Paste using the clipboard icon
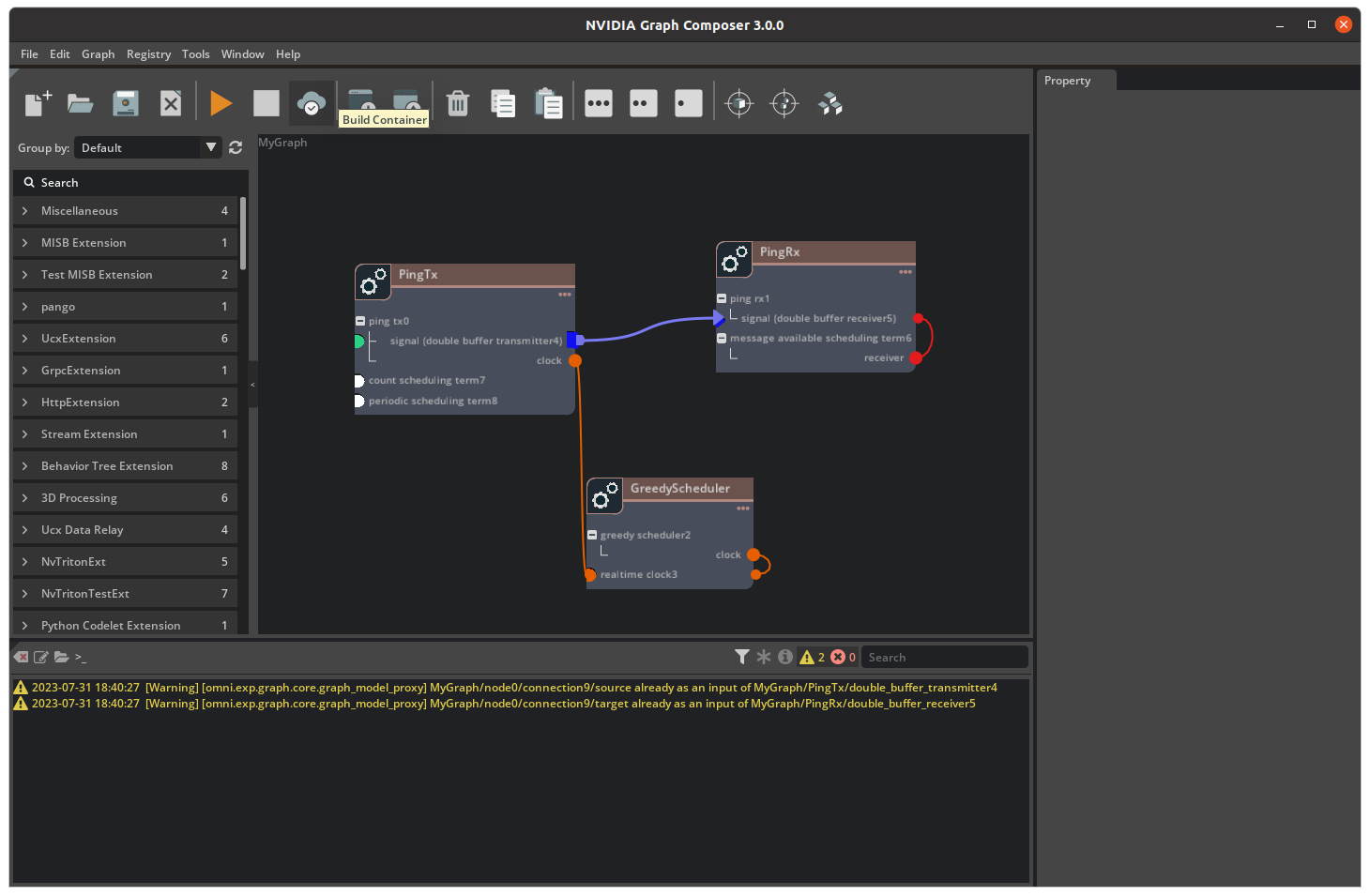The image size is (1370, 896). pyautogui.click(x=548, y=103)
